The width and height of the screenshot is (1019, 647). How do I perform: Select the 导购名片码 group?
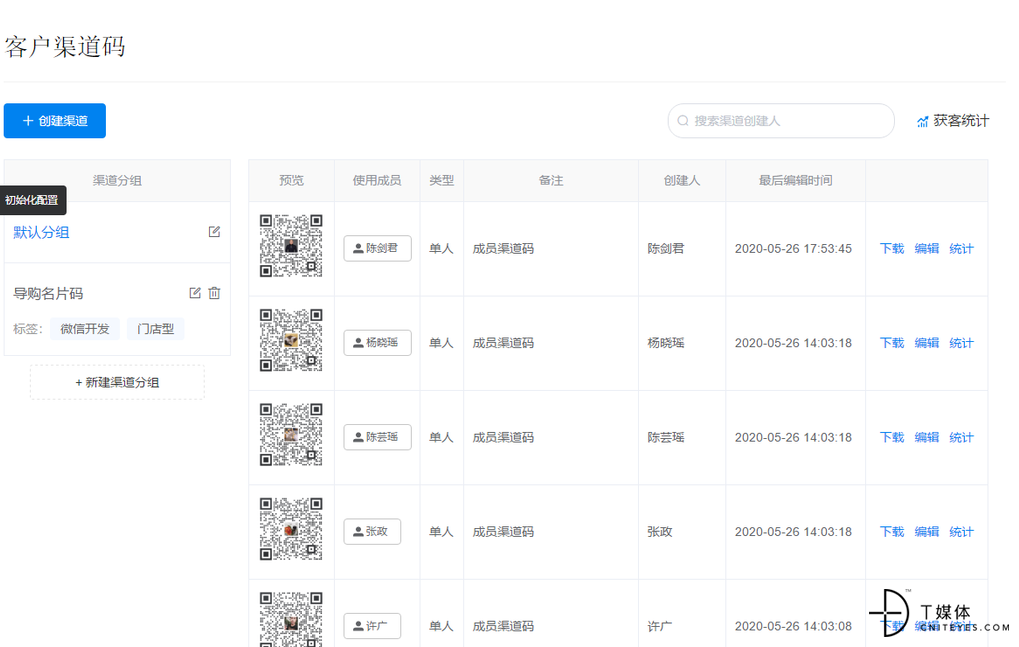pyautogui.click(x=48, y=294)
